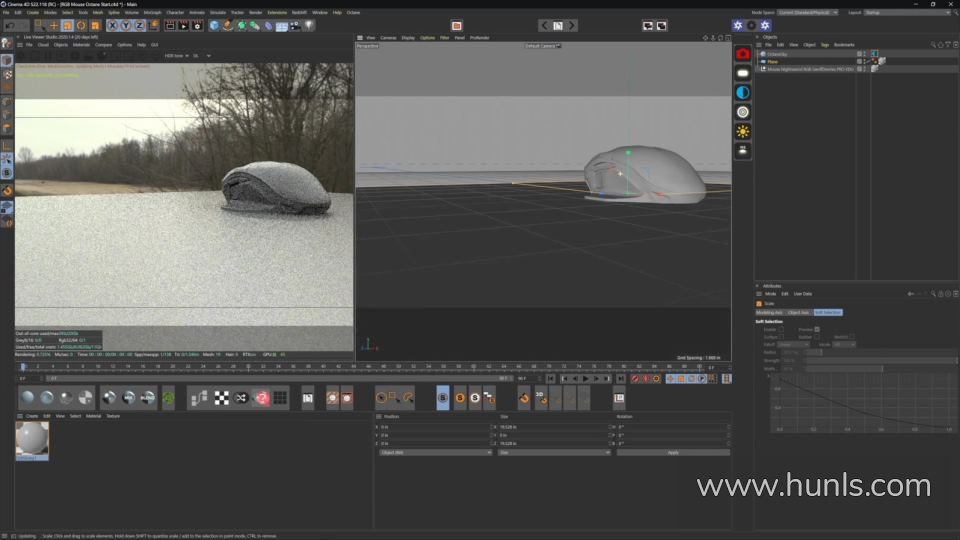Click the Apply button in coordinates panel
The height and width of the screenshot is (540, 960).
click(672, 452)
